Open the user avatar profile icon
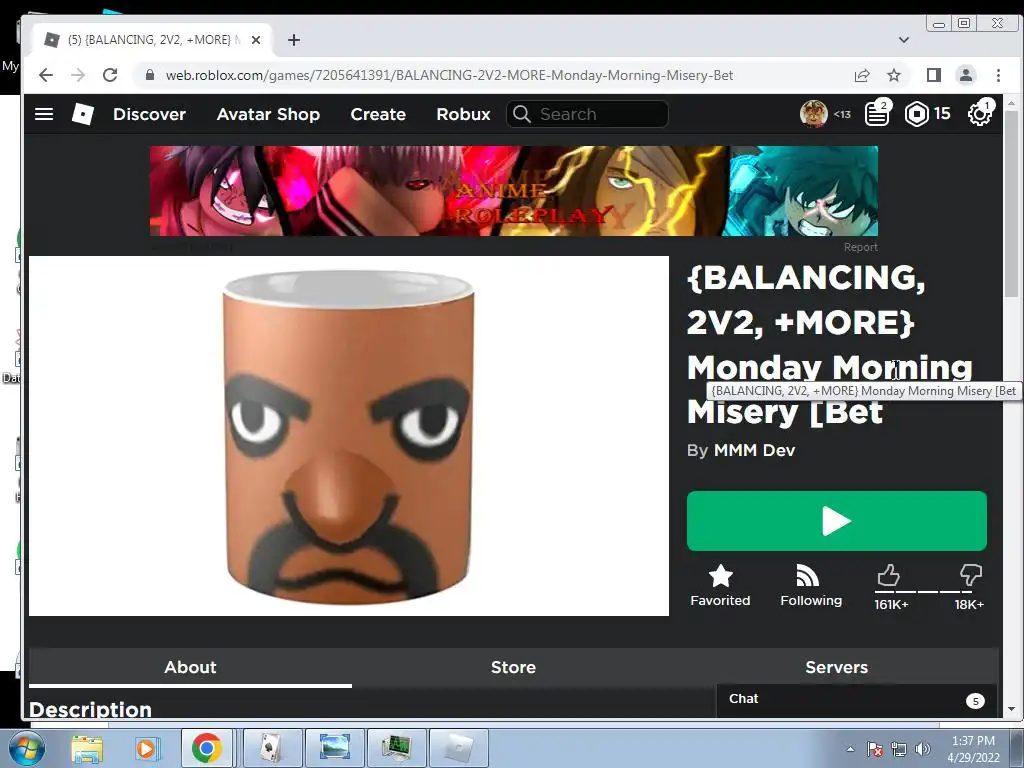 [813, 114]
